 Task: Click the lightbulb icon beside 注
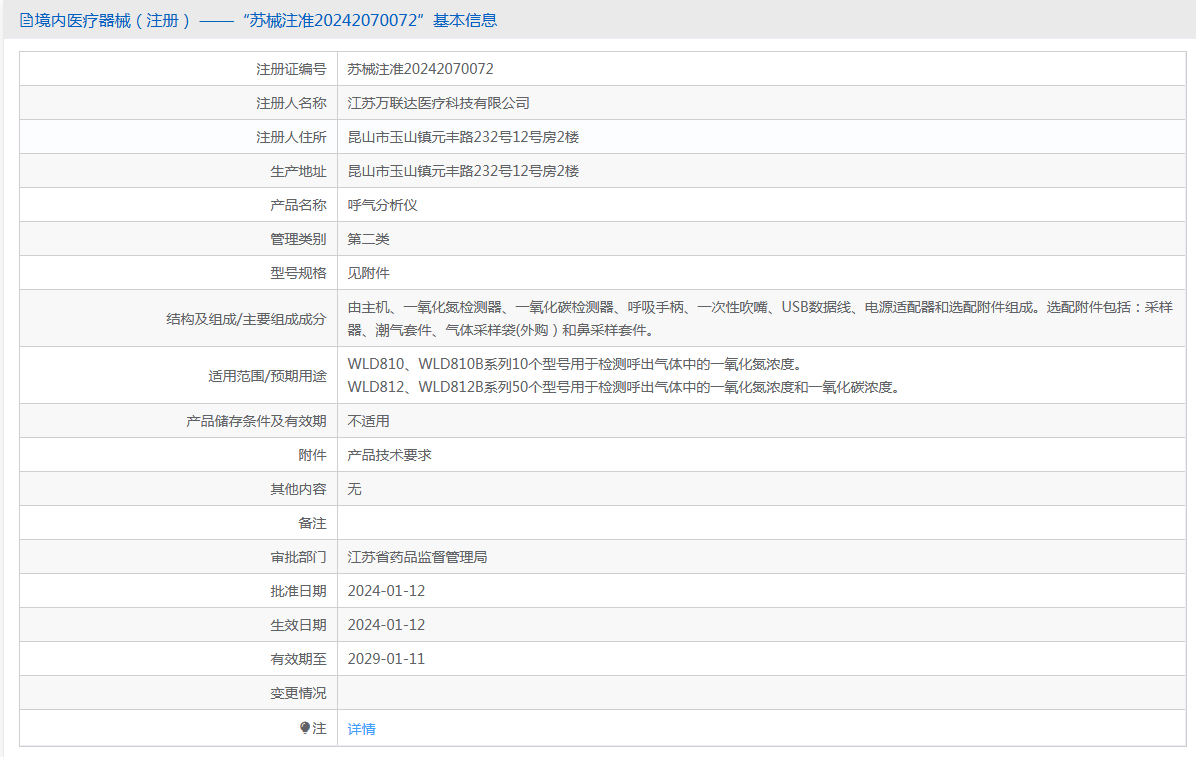pyautogui.click(x=305, y=728)
